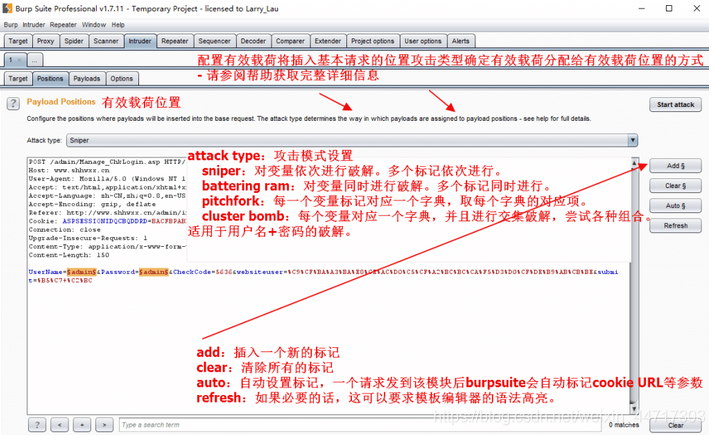Viewport: 715px width, 435px height.
Task: Click the §admin§ payload marker after Password
Action: tap(154, 272)
